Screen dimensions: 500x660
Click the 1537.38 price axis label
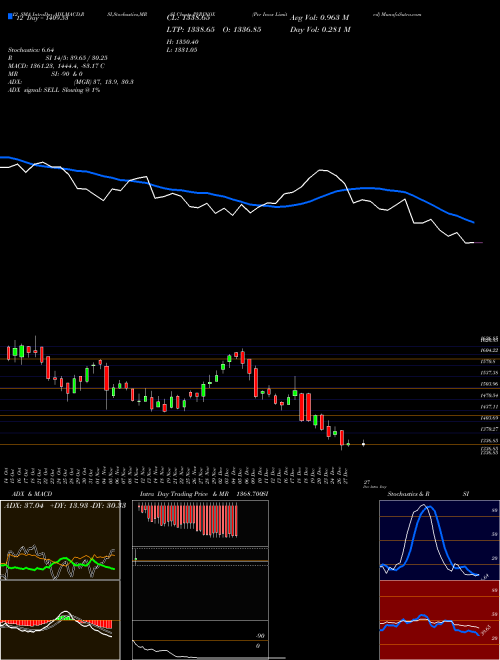489,373
